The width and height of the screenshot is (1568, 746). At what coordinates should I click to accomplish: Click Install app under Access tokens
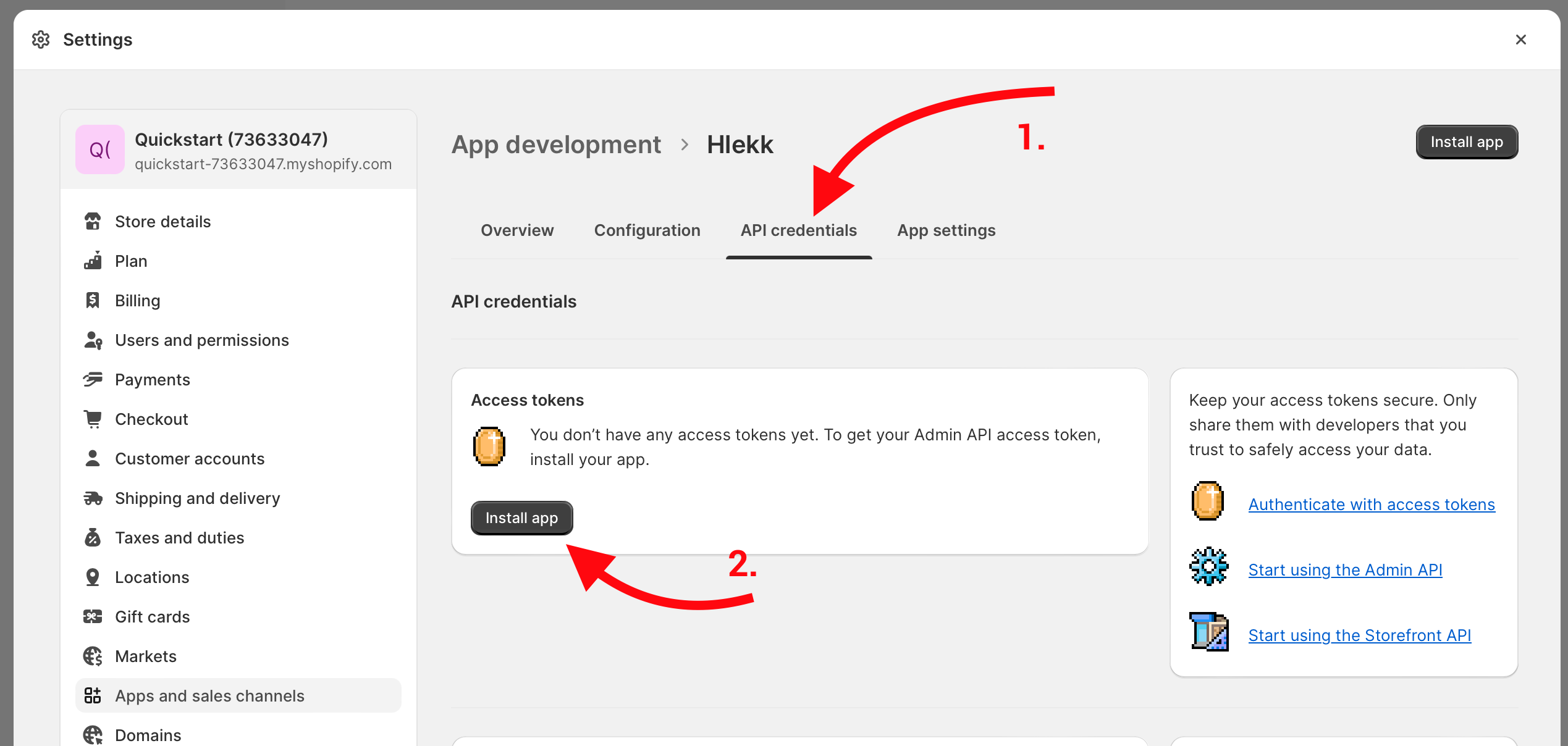point(521,518)
